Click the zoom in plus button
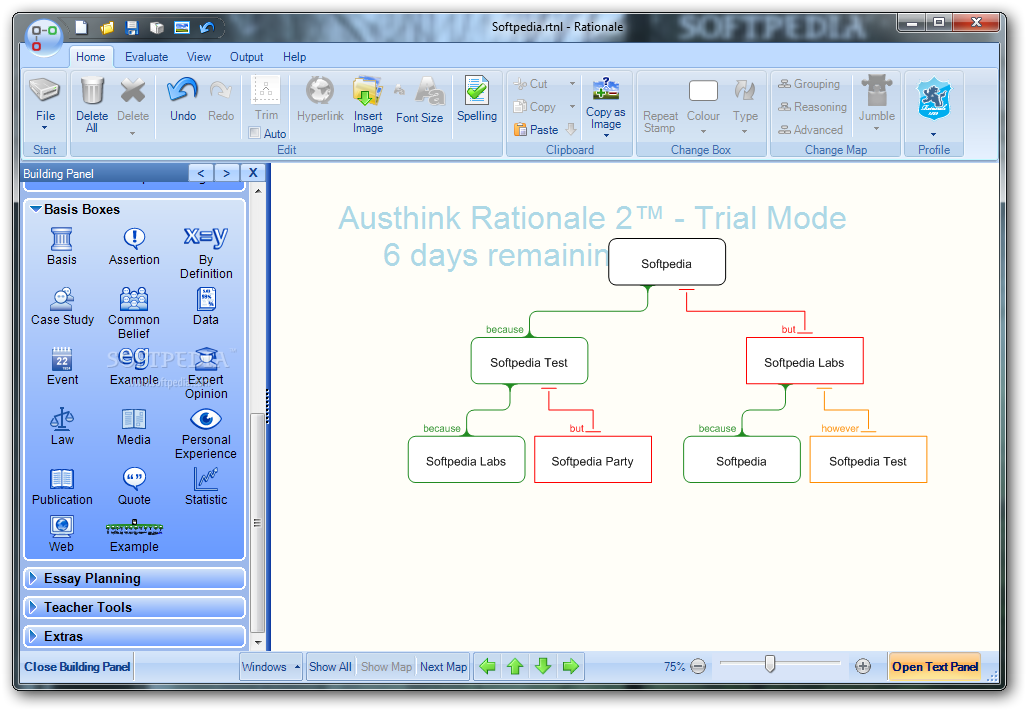Image resolution: width=1027 pixels, height=711 pixels. (x=863, y=666)
